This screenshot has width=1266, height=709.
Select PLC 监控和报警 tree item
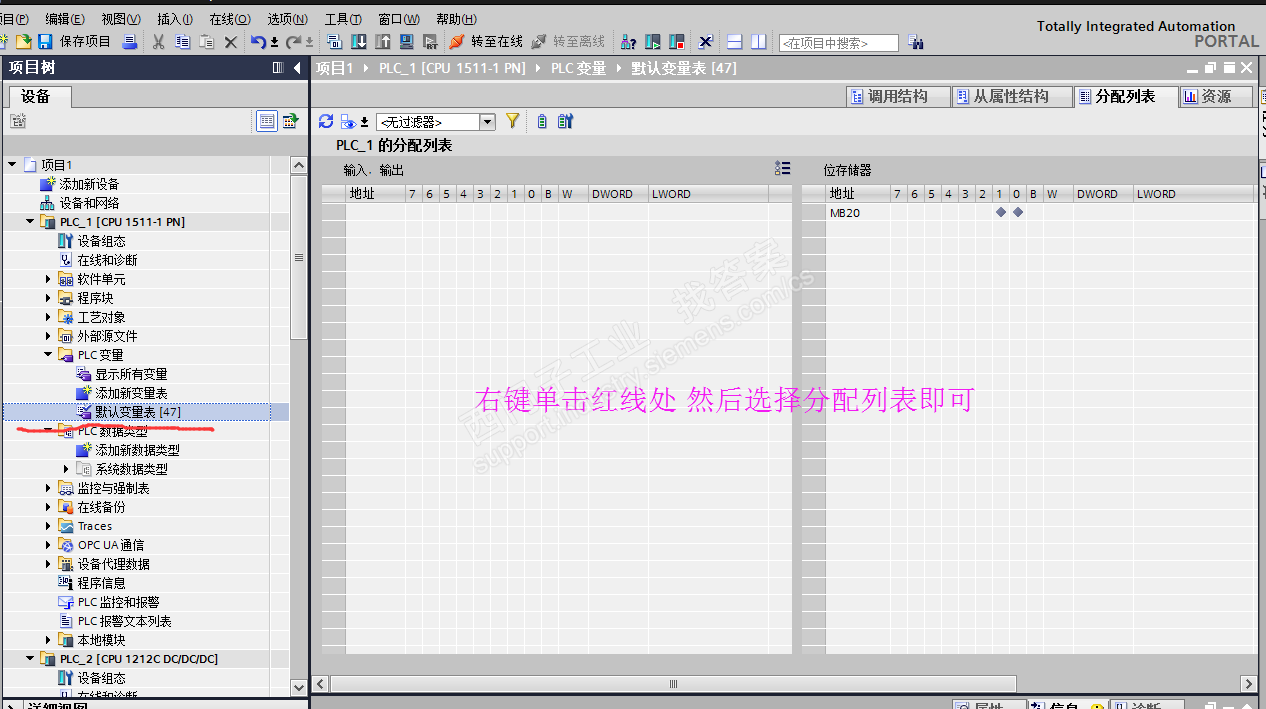(118, 602)
